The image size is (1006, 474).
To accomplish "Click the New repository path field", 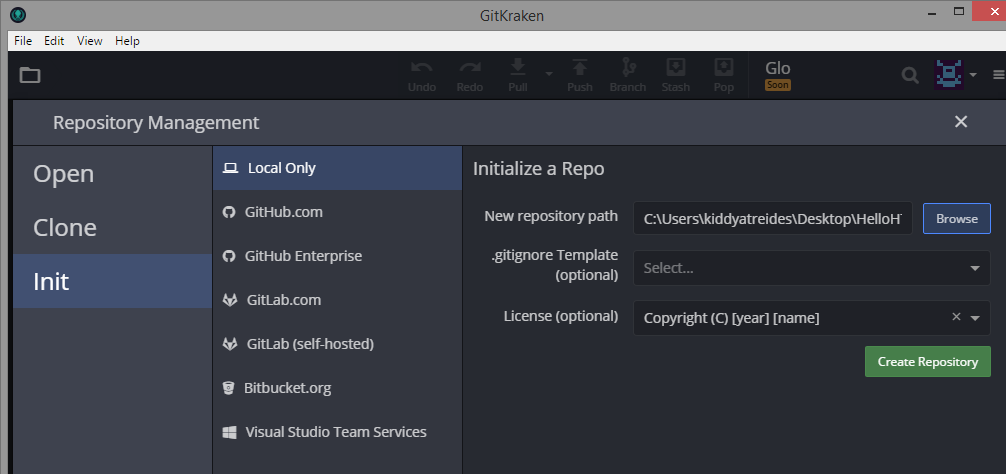I will pyautogui.click(x=772, y=218).
